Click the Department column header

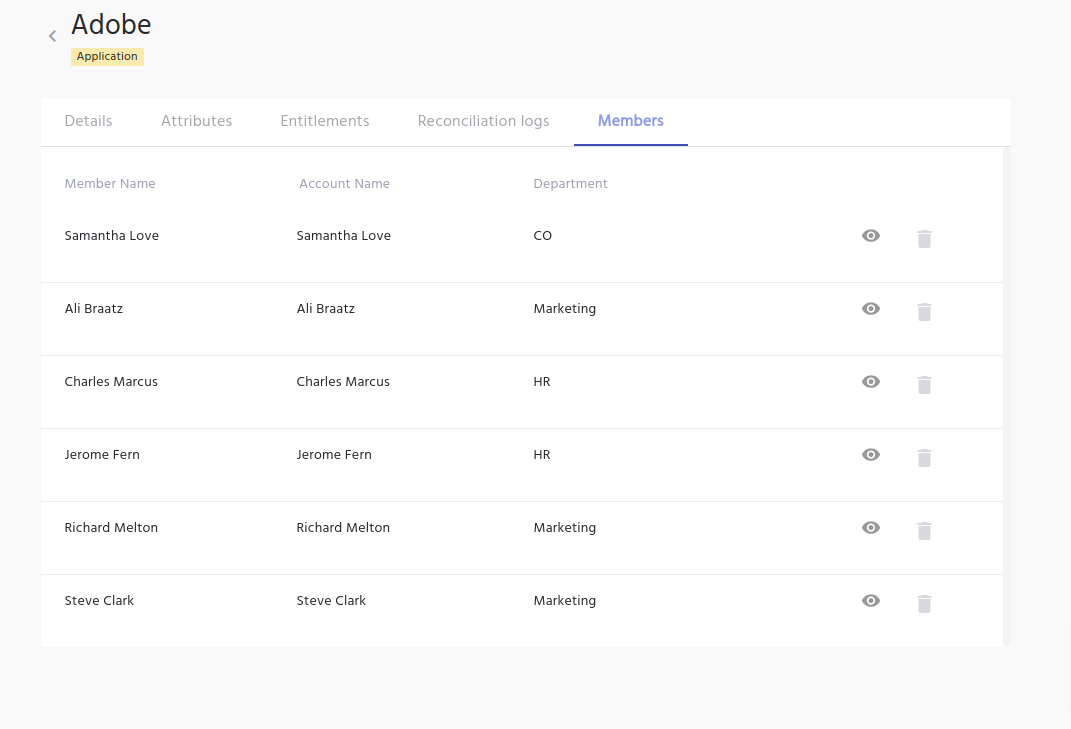click(570, 184)
